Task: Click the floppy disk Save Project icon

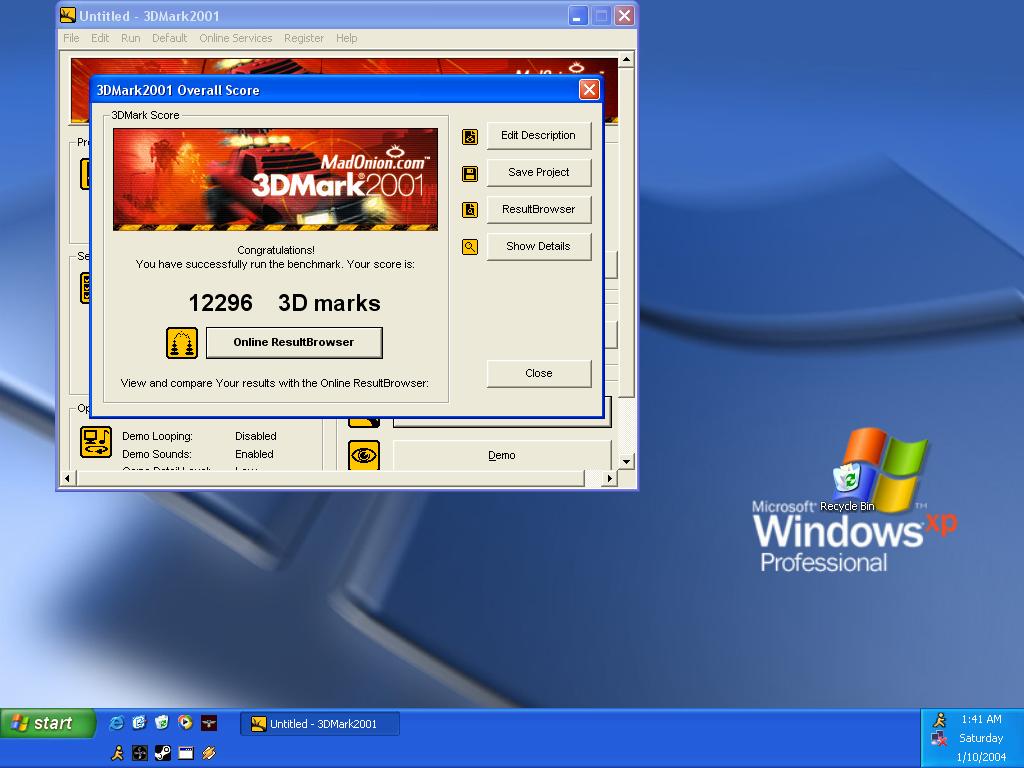Action: click(470, 174)
